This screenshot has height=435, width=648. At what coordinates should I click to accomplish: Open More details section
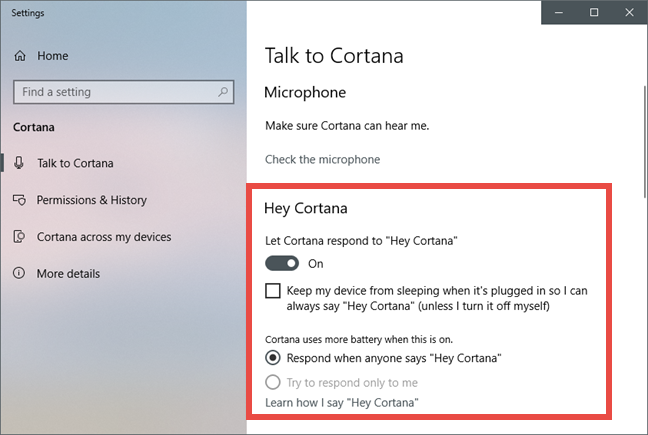68,273
